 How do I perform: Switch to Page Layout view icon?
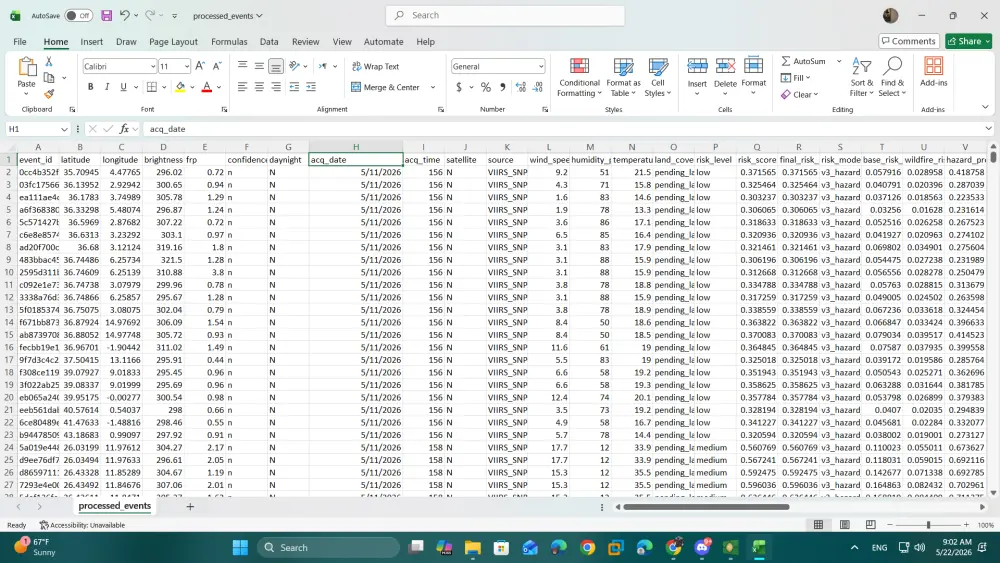coord(844,525)
